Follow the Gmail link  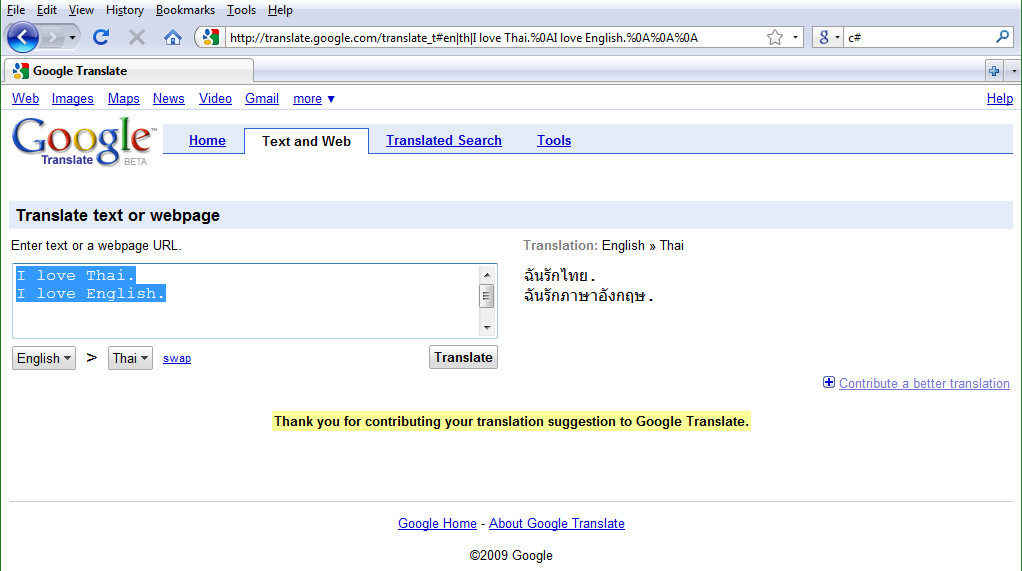[x=262, y=98]
